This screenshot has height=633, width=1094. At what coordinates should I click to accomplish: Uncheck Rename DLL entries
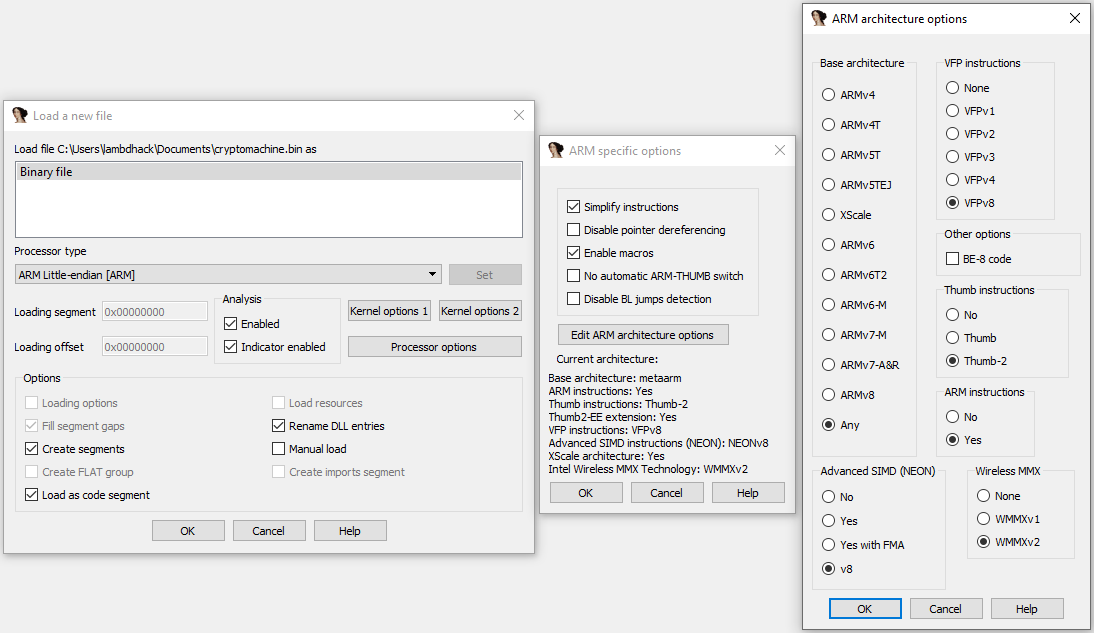(x=278, y=426)
